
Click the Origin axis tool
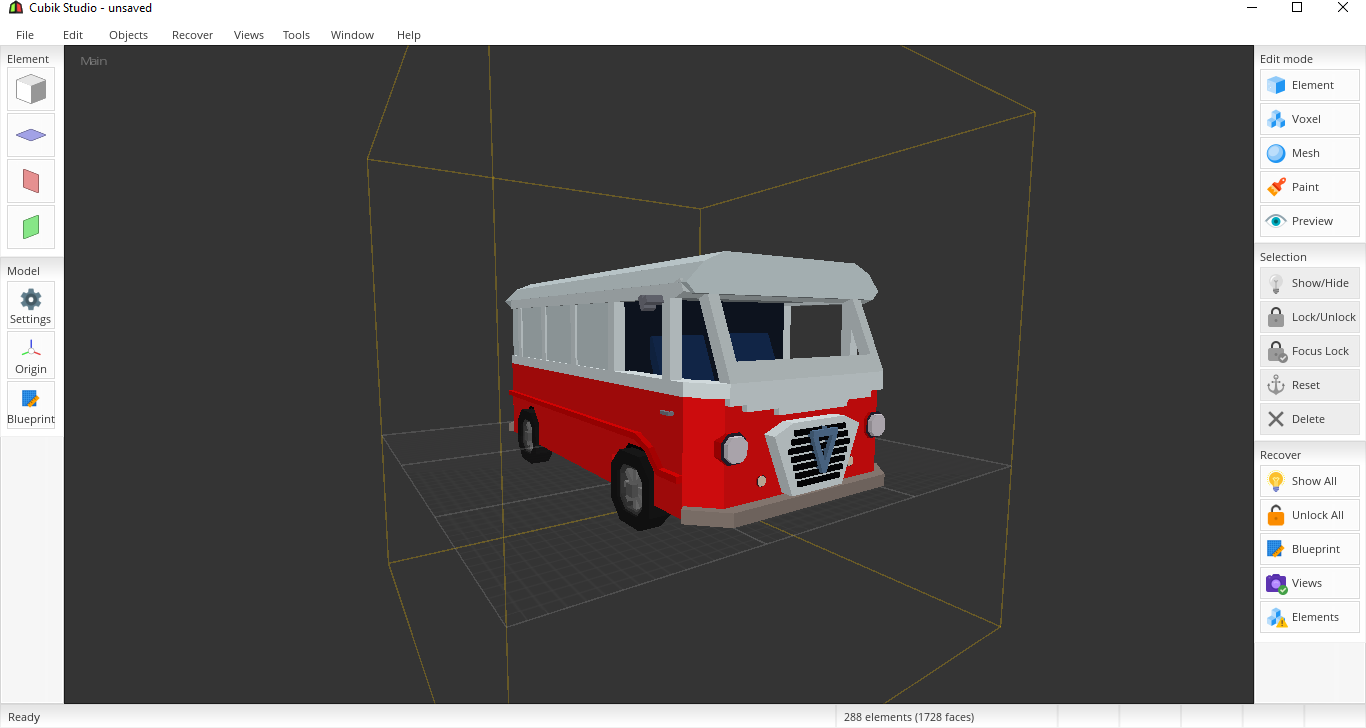tap(31, 355)
